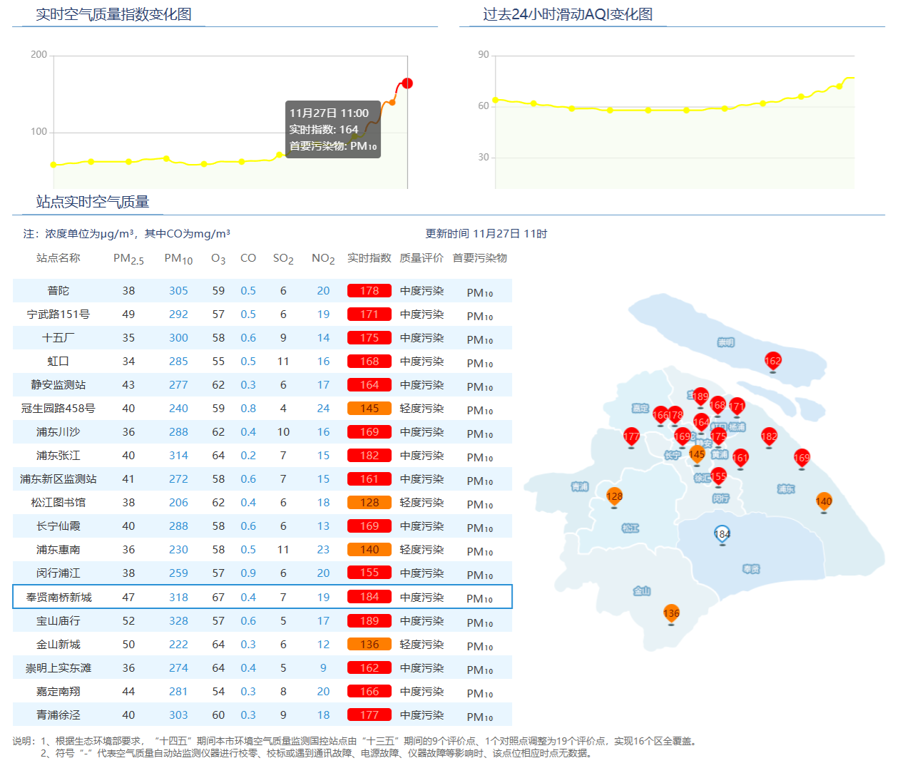This screenshot has height=773, width=900.
Task: Click the red final data point on real-time chart
Action: [407, 83]
